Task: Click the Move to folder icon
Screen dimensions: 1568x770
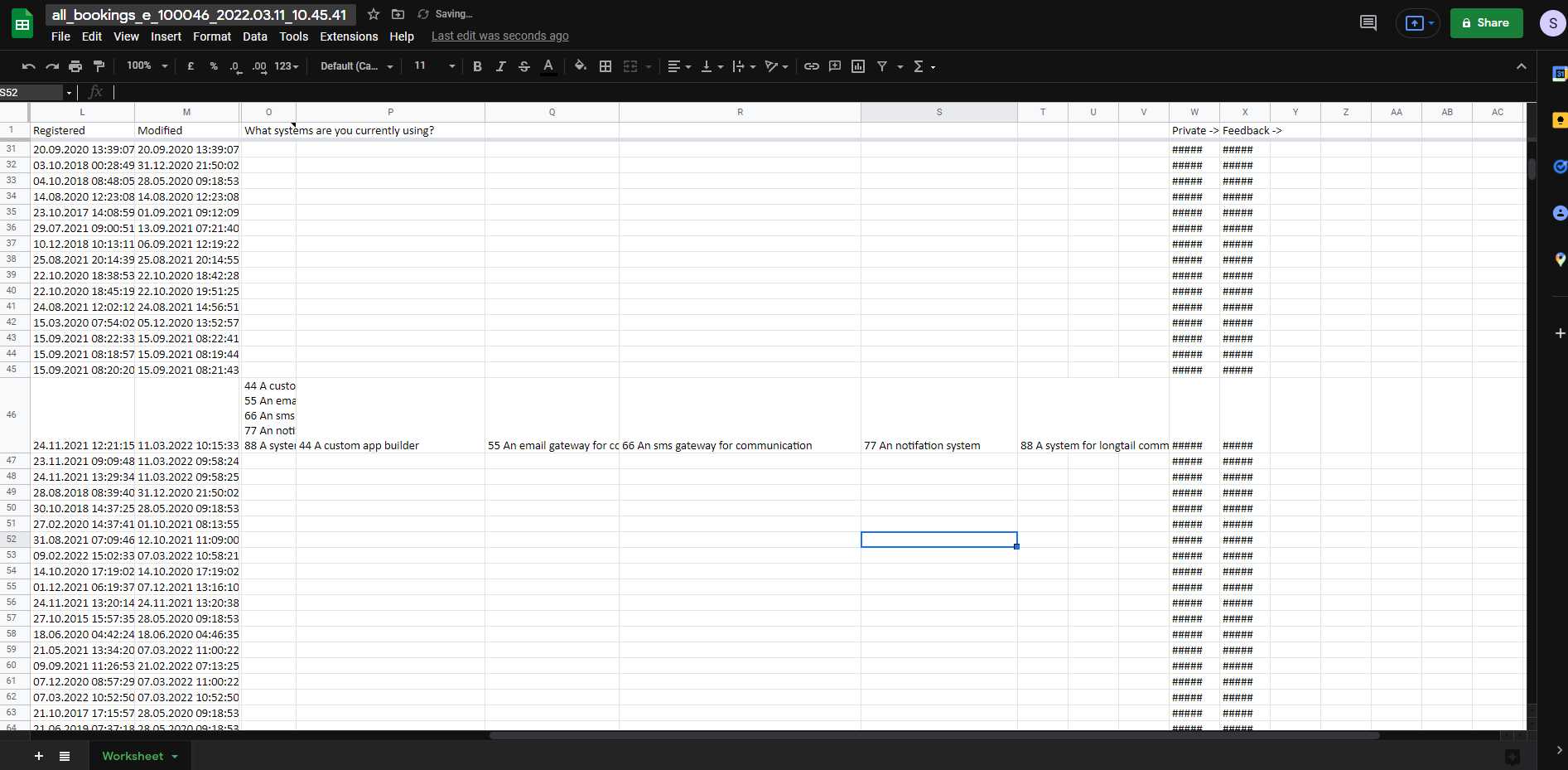Action: tap(398, 14)
